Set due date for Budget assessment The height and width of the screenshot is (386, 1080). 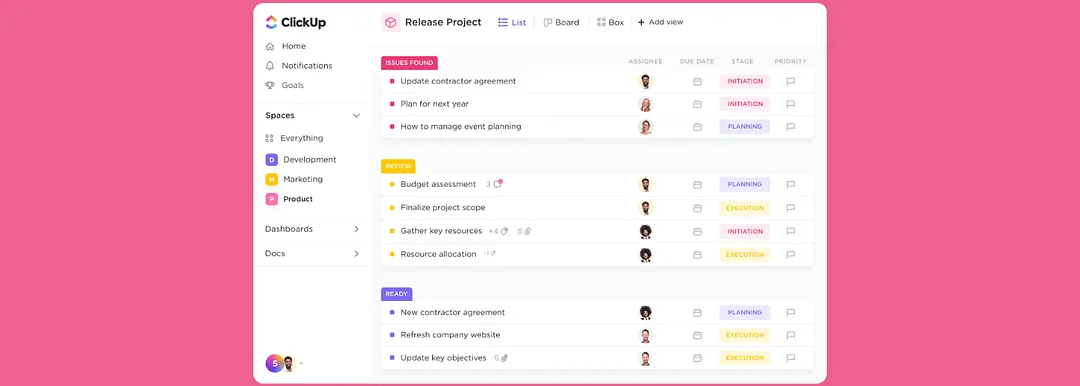(x=697, y=185)
